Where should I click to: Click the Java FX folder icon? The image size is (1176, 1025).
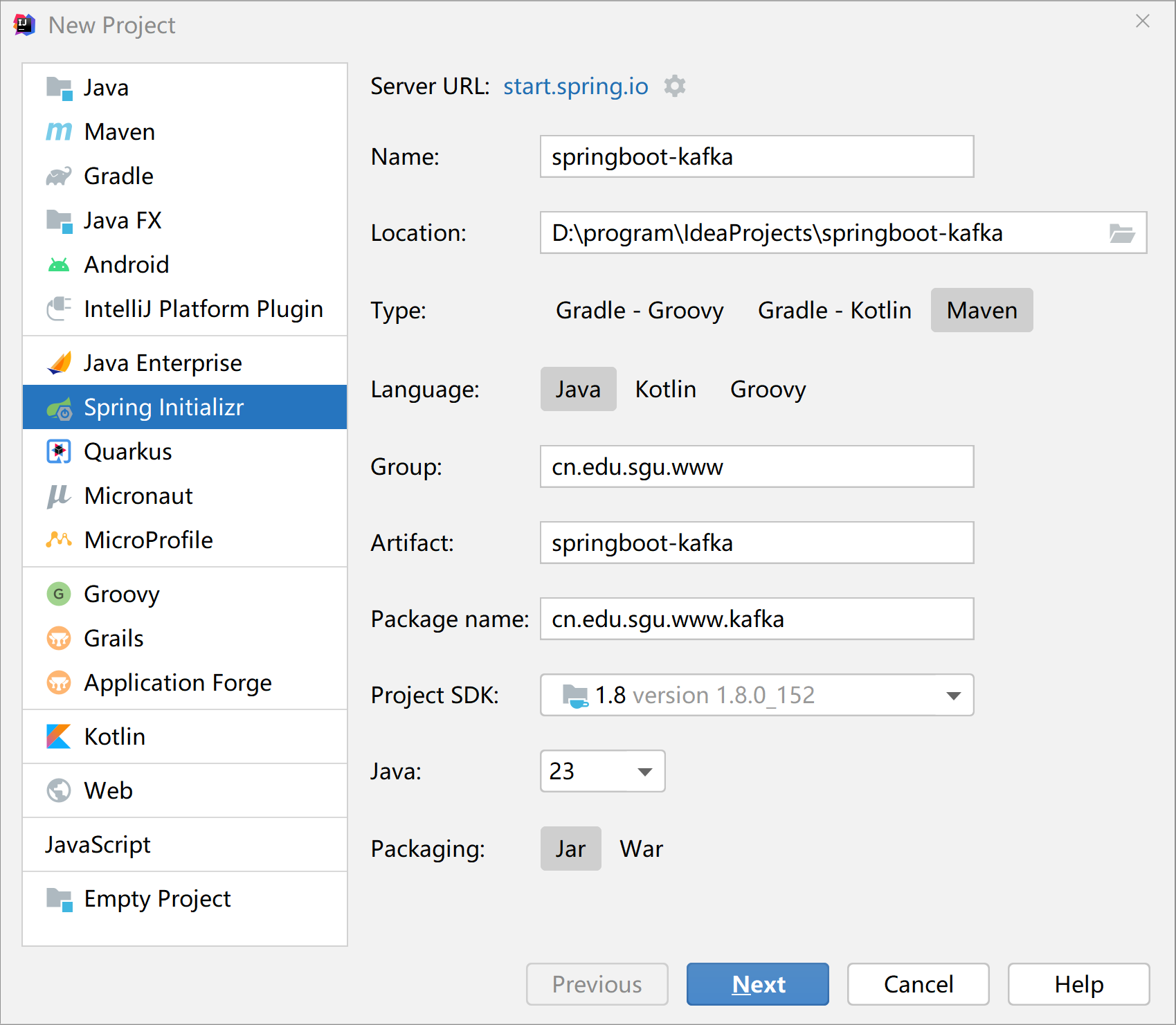click(59, 221)
